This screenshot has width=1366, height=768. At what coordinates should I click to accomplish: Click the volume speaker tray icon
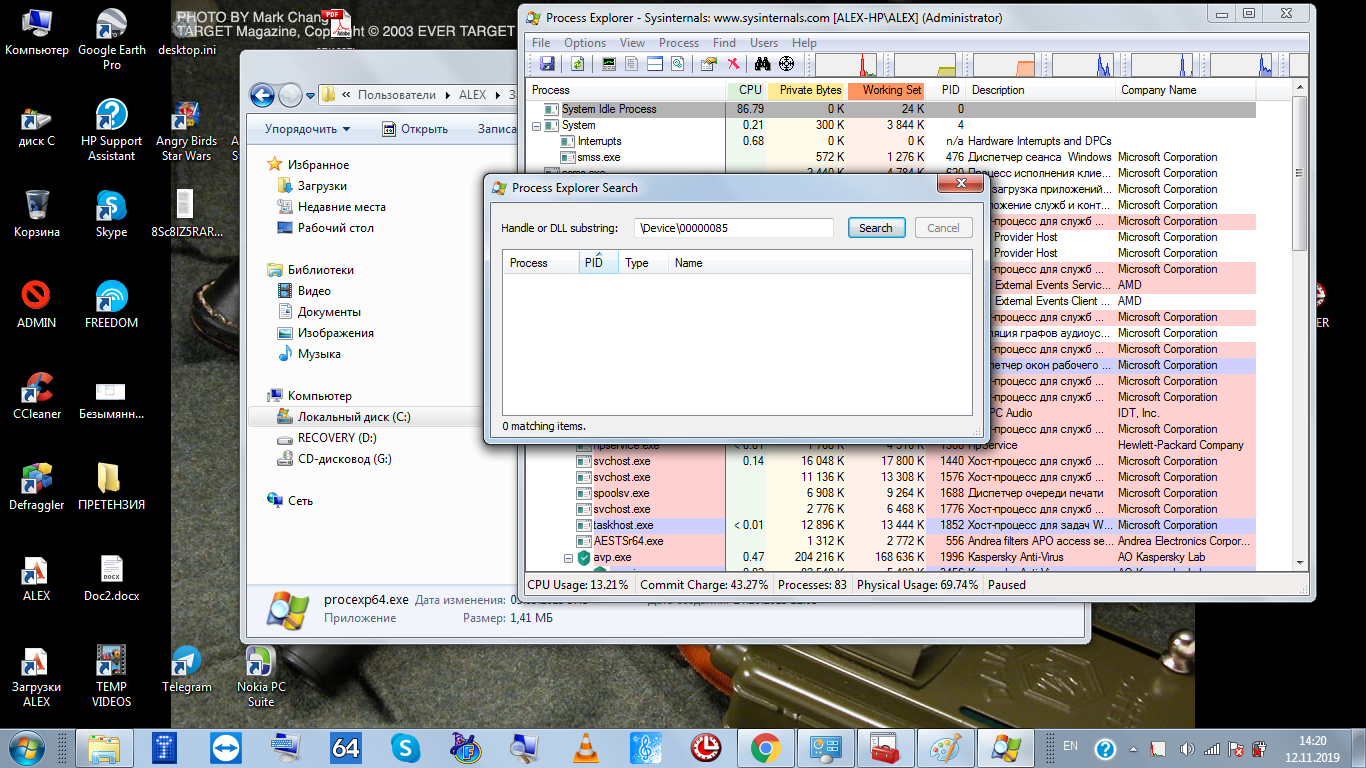(x=1185, y=748)
